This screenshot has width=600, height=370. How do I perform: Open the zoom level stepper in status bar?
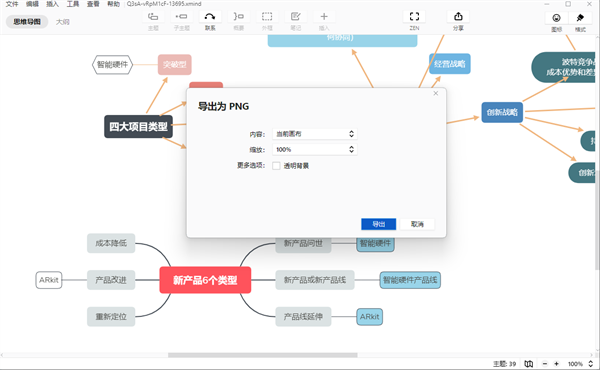[x=590, y=364]
